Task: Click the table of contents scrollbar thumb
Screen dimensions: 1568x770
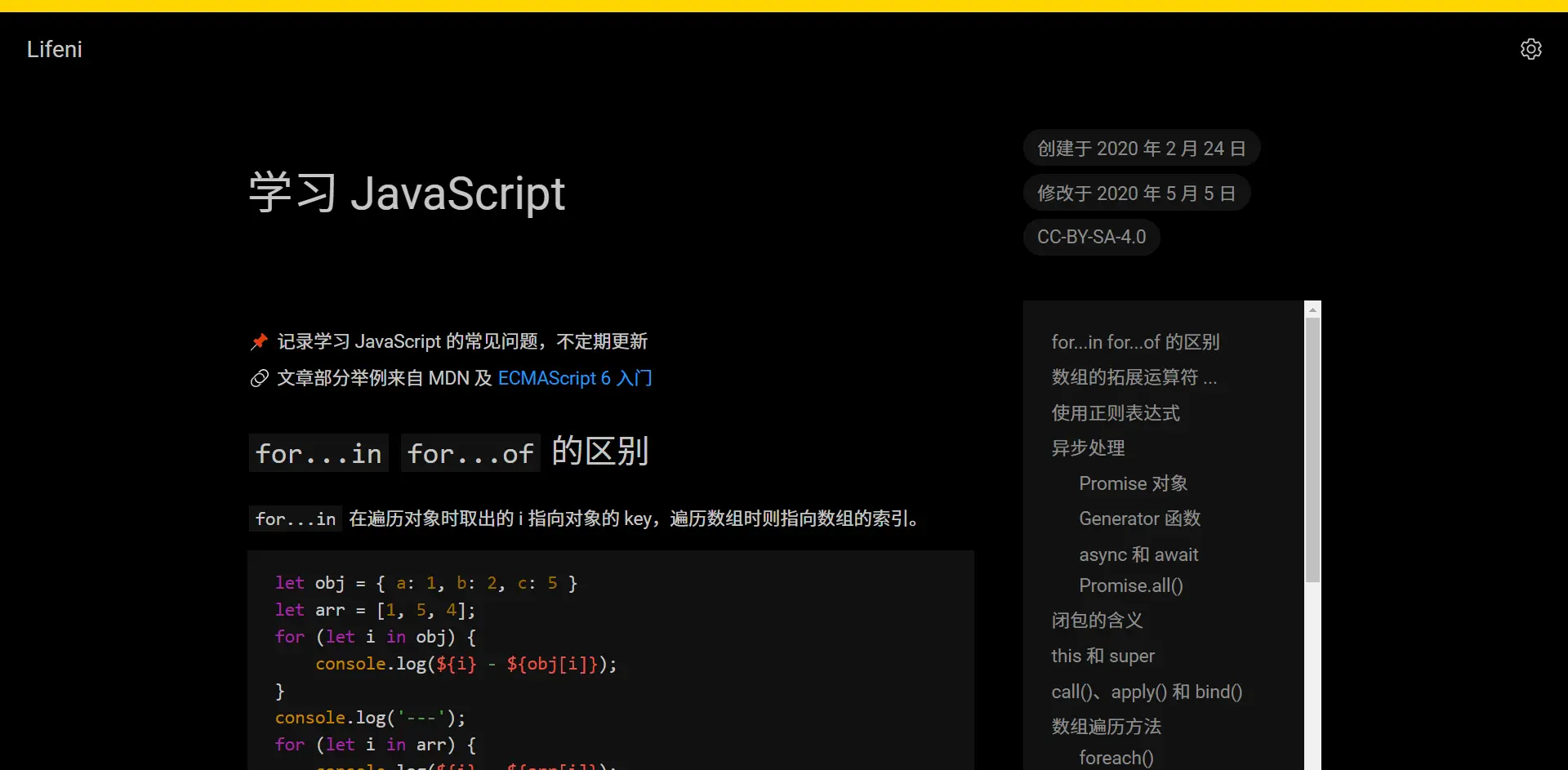Action: (1312, 449)
